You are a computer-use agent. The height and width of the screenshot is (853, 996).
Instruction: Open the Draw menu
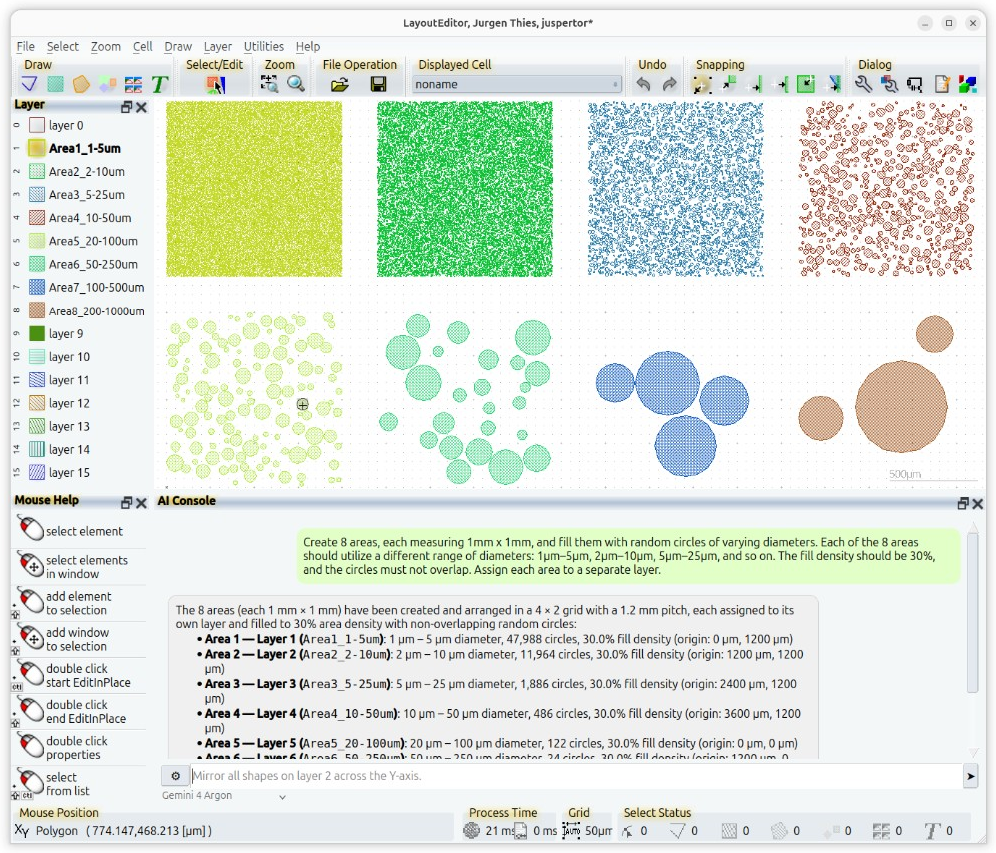[178, 46]
